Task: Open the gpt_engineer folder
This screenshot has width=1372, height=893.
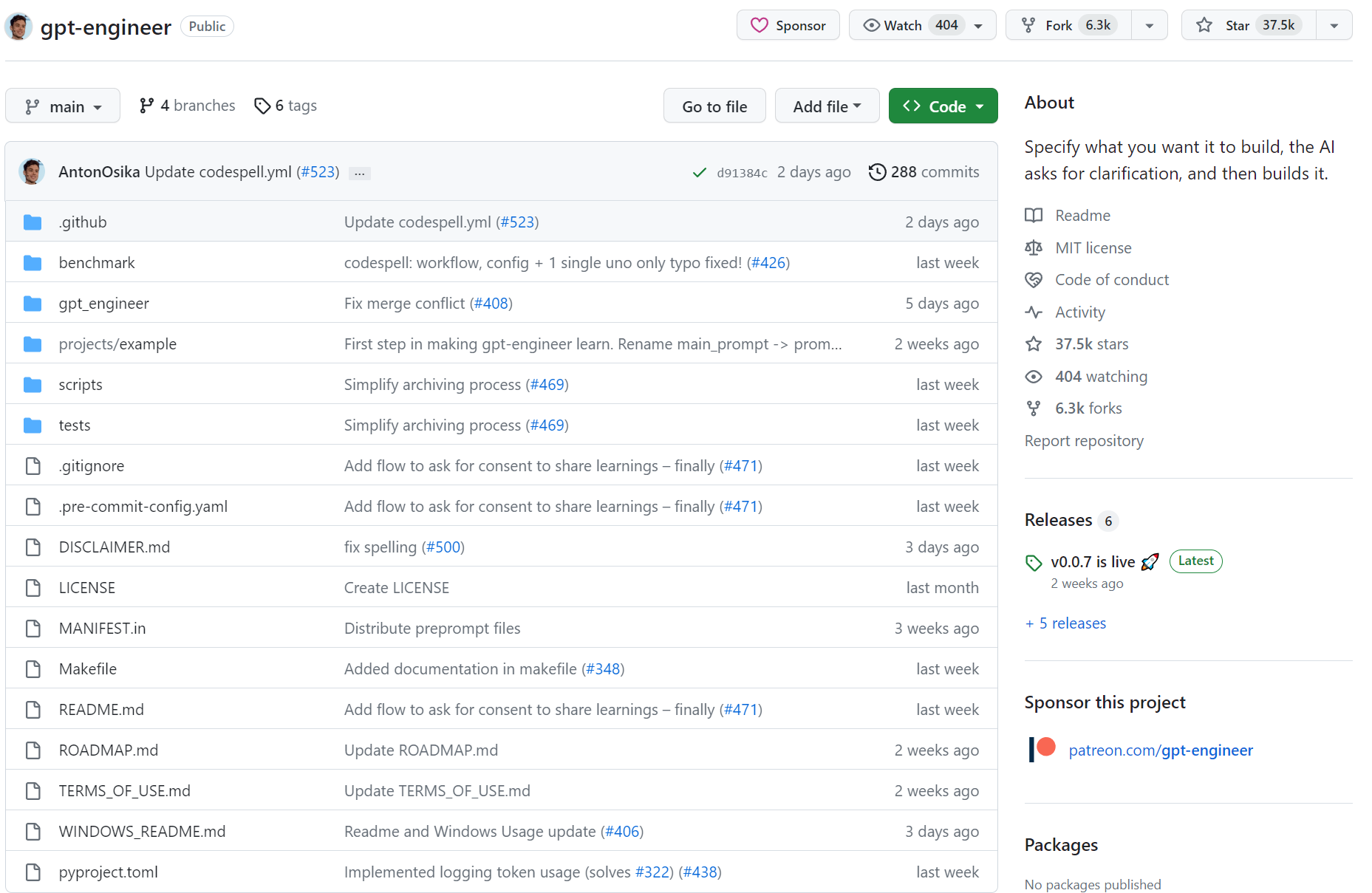Action: (104, 304)
